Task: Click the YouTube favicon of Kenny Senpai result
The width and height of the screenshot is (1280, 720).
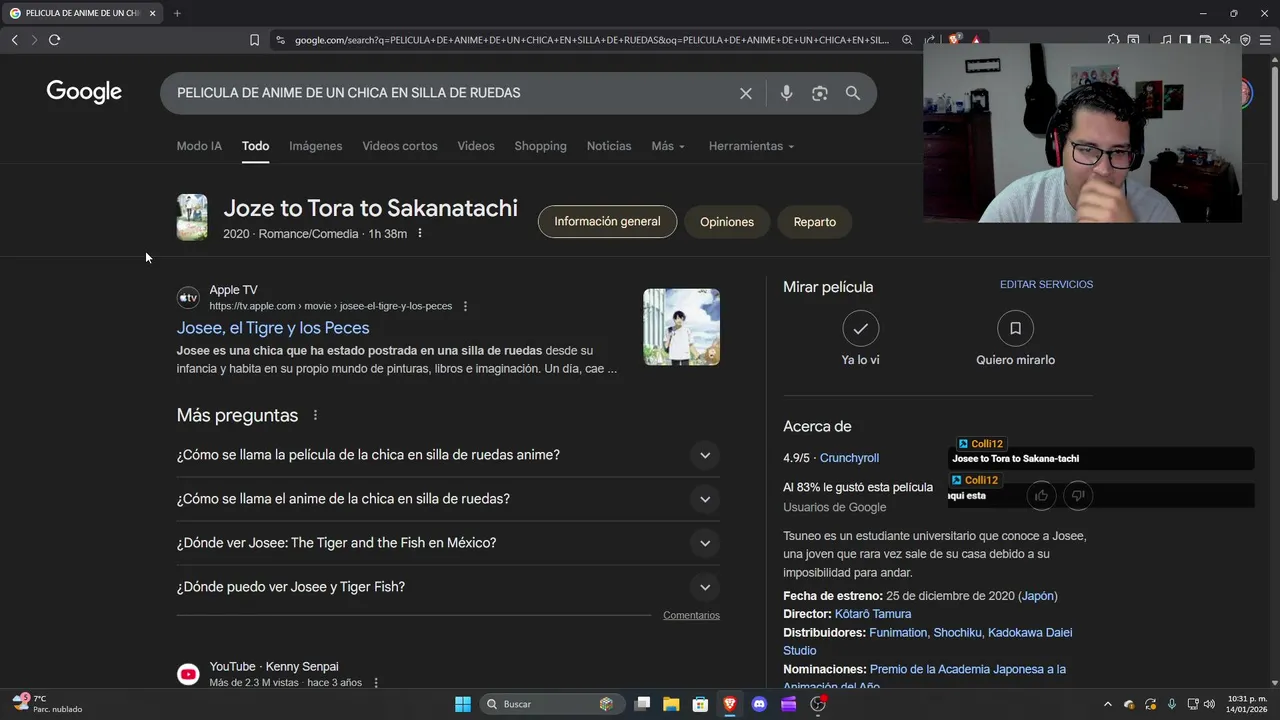Action: tap(188, 674)
